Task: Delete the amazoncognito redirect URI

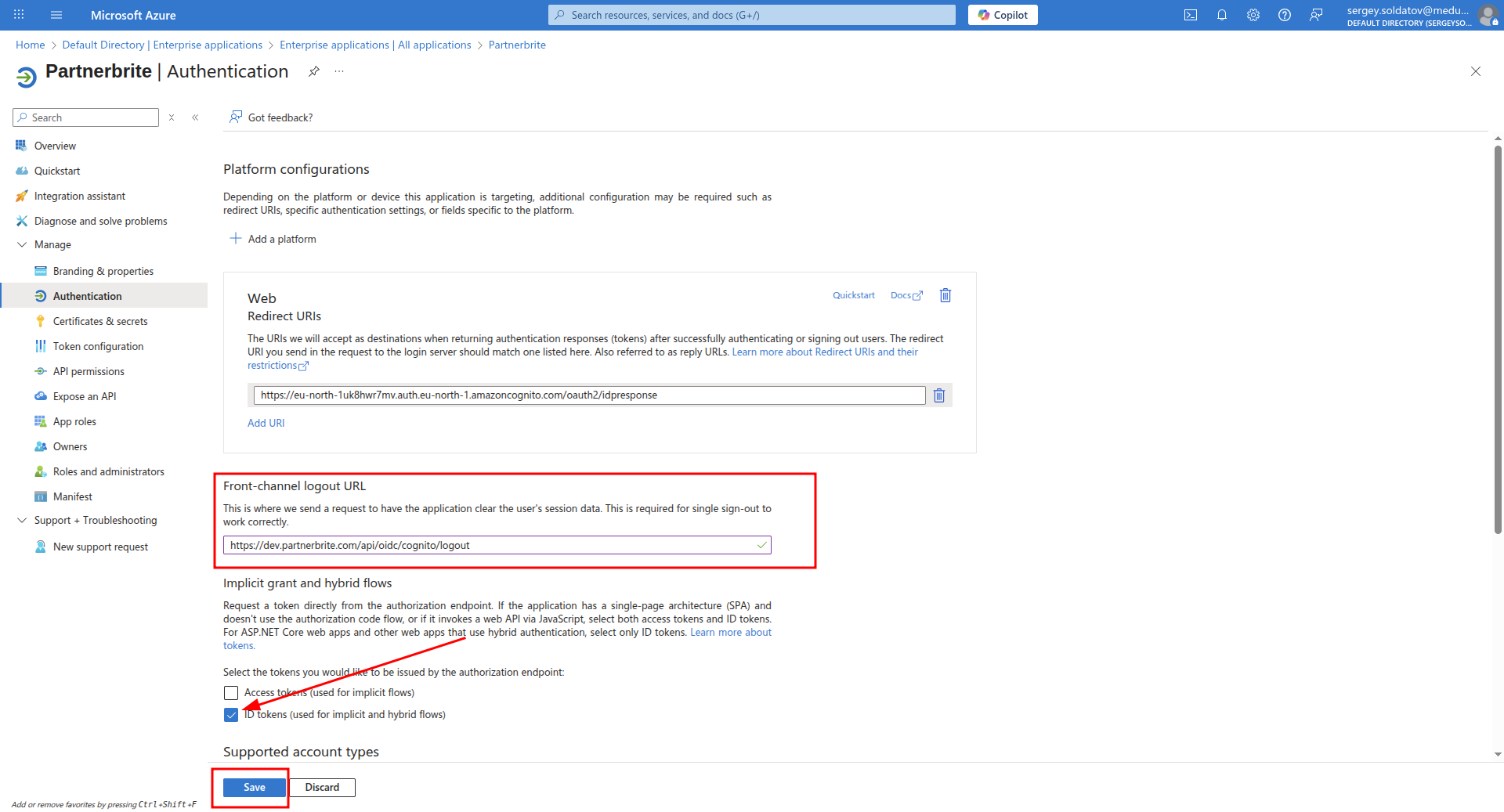Action: click(939, 395)
